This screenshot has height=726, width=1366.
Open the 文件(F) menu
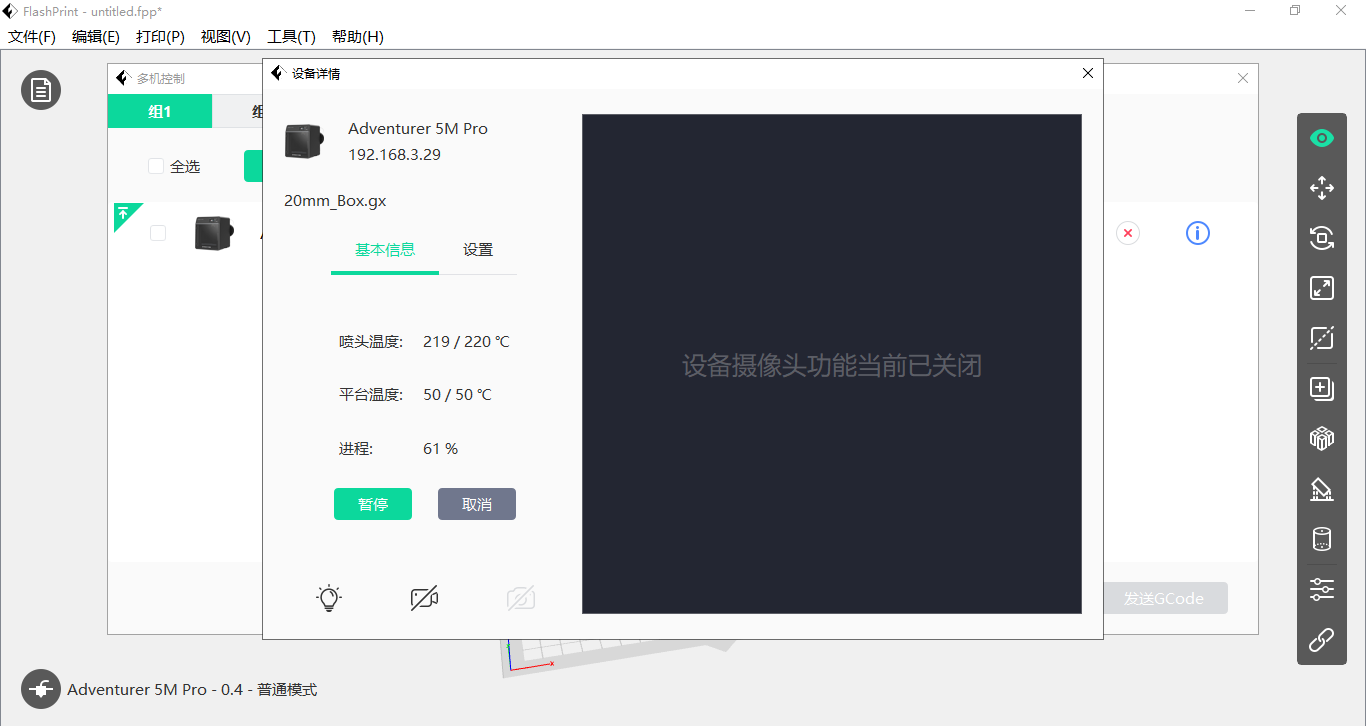pos(32,37)
